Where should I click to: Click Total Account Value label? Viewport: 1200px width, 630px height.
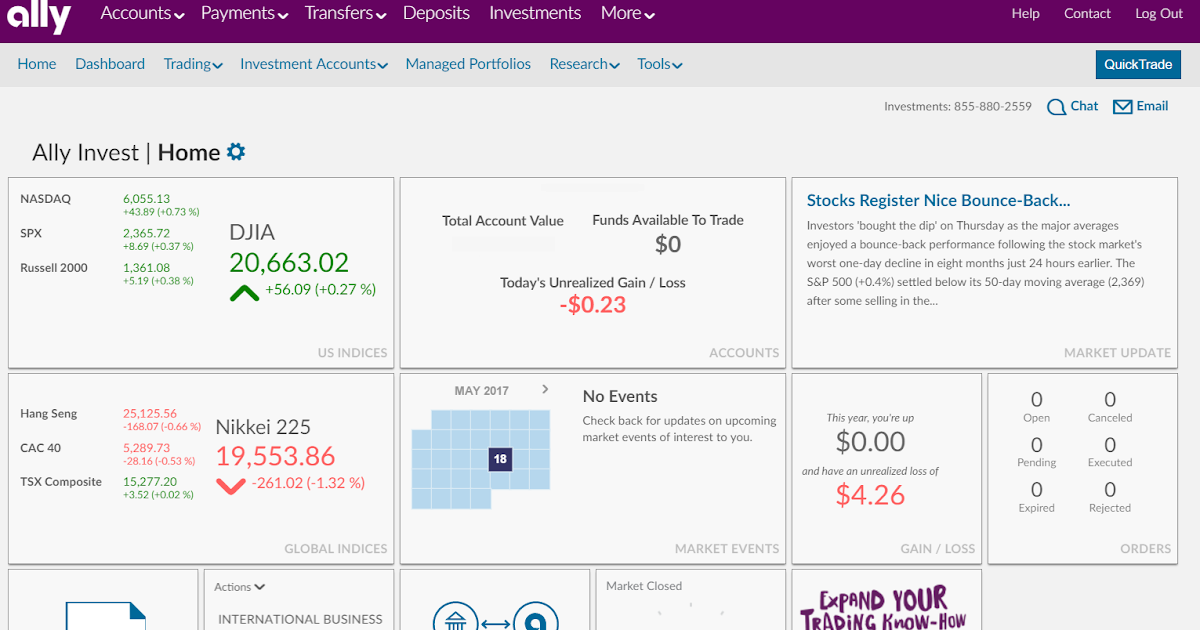(503, 221)
